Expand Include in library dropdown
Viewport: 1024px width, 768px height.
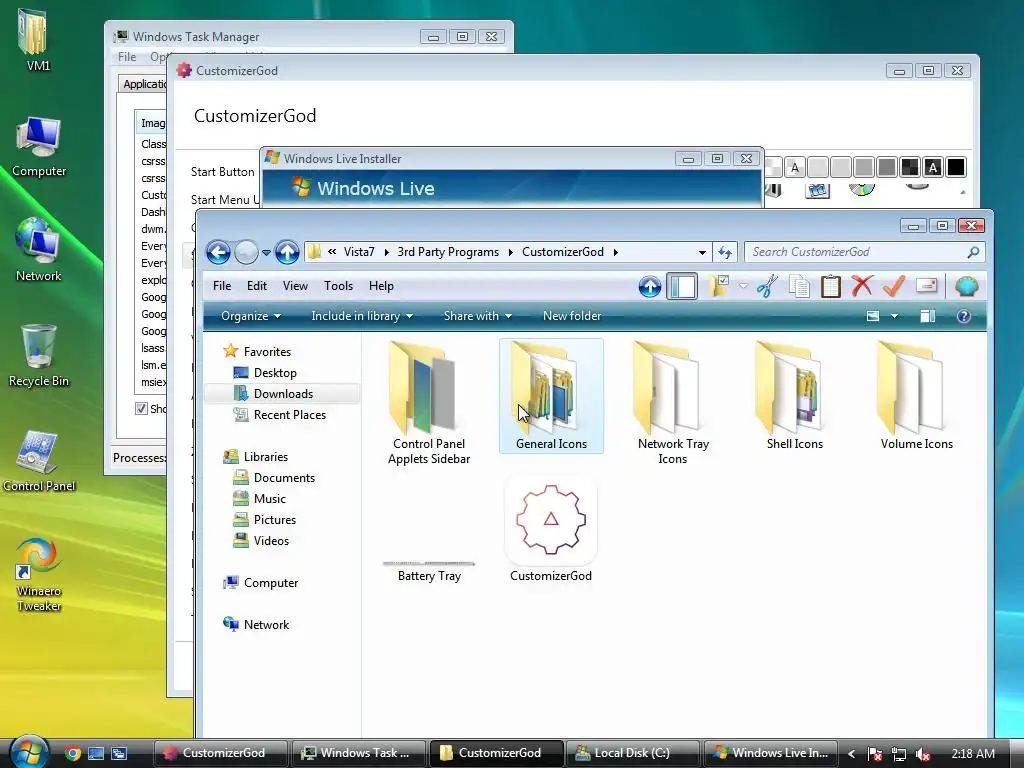tap(362, 316)
